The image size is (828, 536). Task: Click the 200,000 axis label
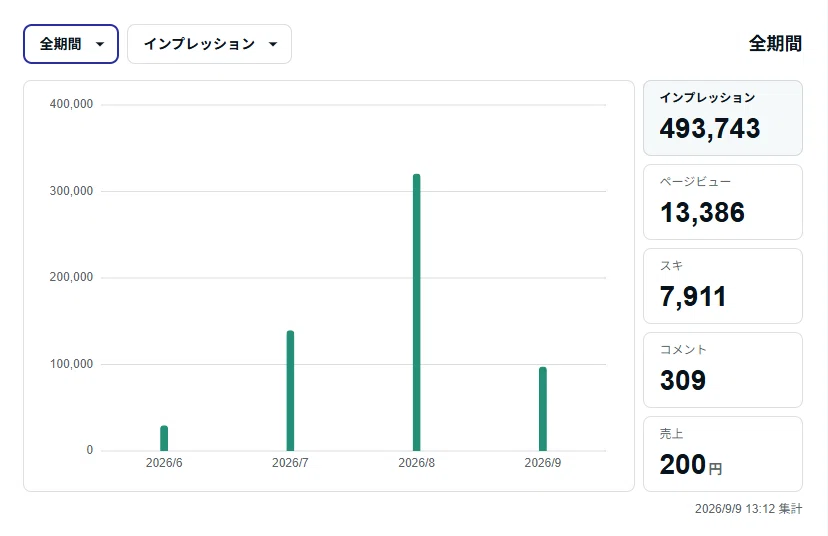71,277
